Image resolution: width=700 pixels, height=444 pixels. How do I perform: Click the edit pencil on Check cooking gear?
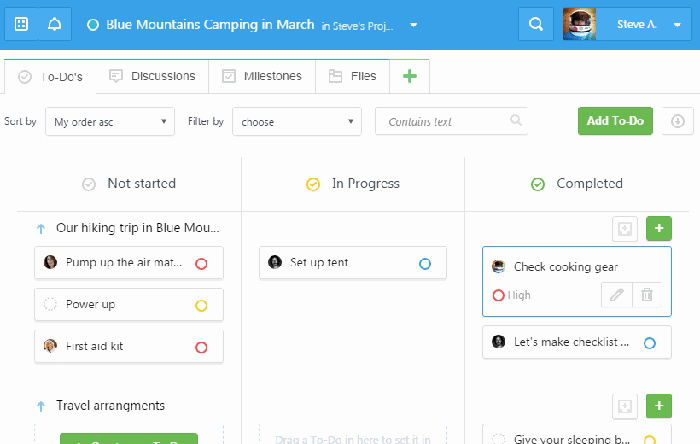tap(617, 295)
